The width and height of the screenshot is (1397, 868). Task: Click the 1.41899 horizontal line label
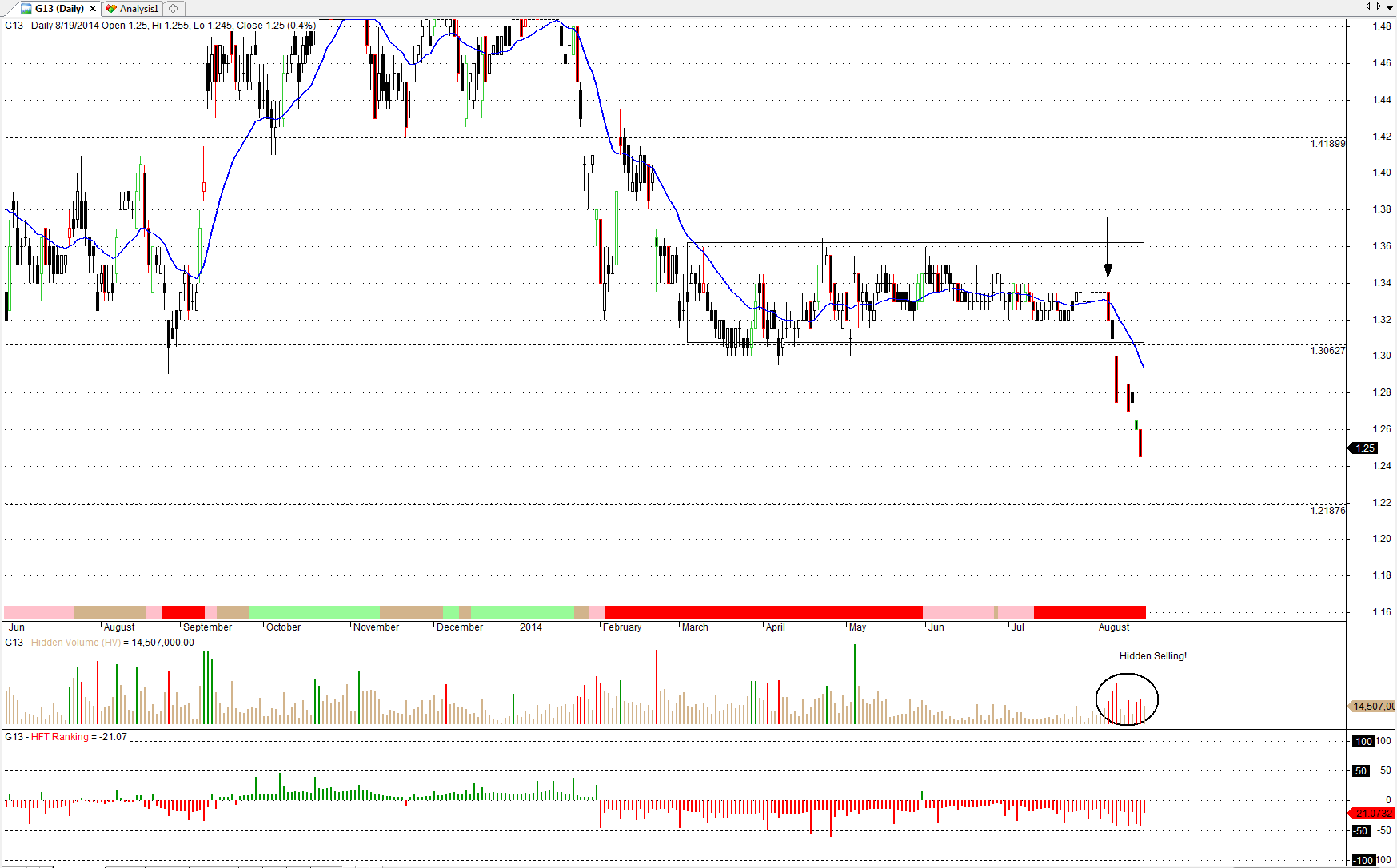(x=1327, y=144)
